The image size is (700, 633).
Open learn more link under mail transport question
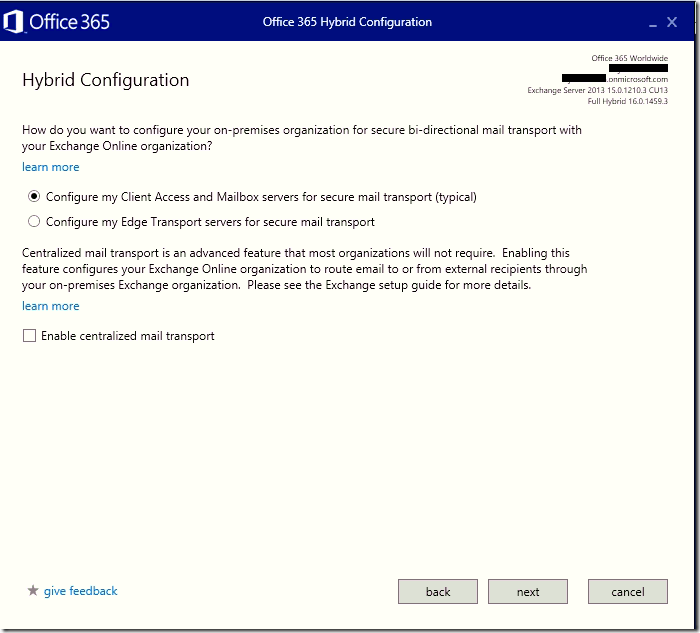pos(50,167)
